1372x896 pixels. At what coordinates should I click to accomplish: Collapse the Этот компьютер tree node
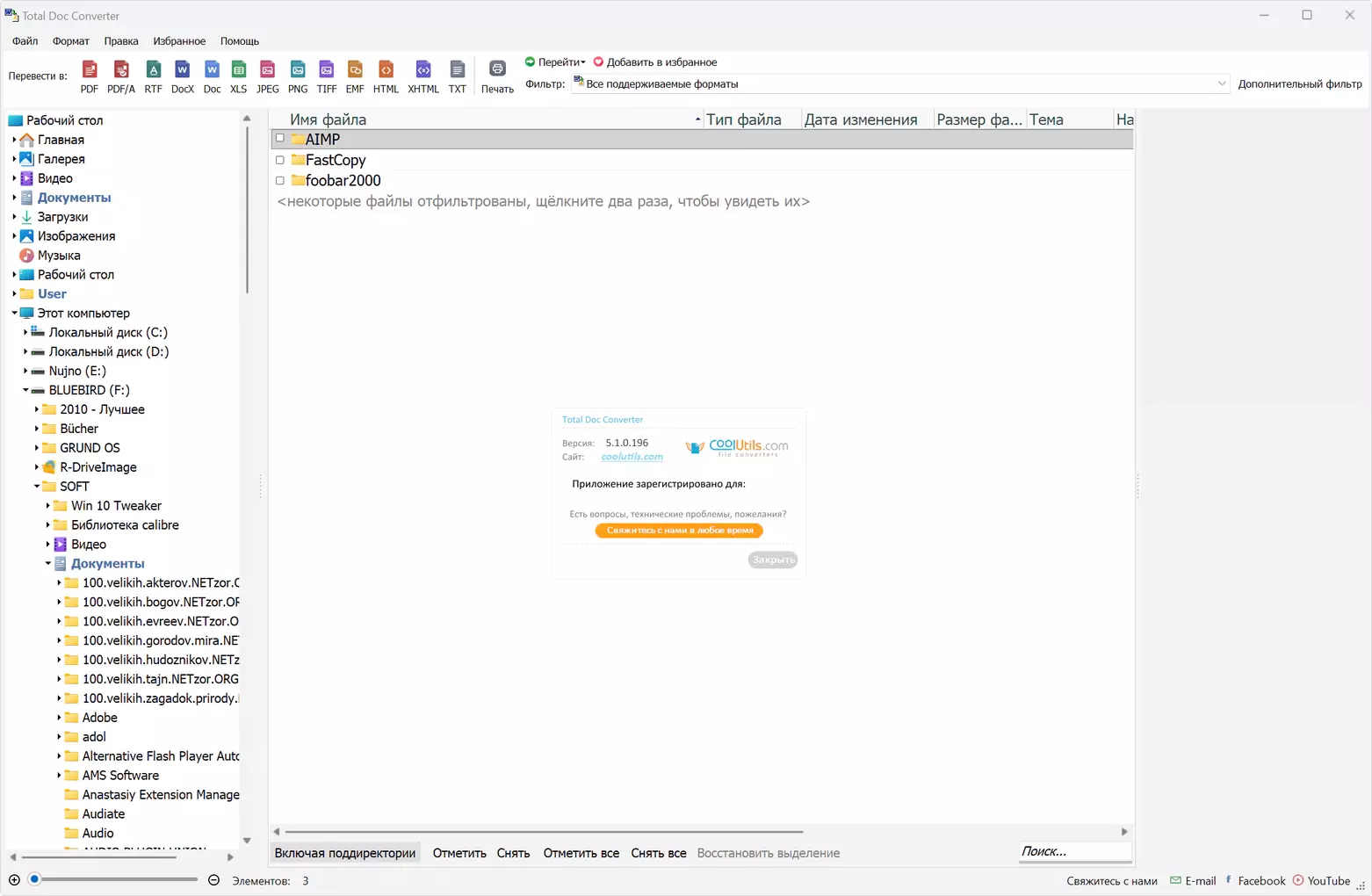tap(15, 313)
